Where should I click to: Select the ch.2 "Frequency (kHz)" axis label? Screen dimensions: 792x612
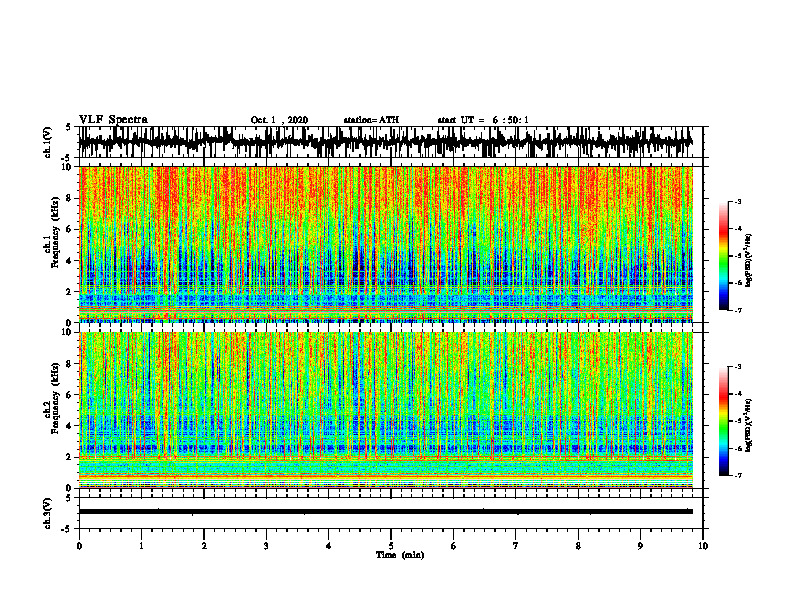(55, 398)
